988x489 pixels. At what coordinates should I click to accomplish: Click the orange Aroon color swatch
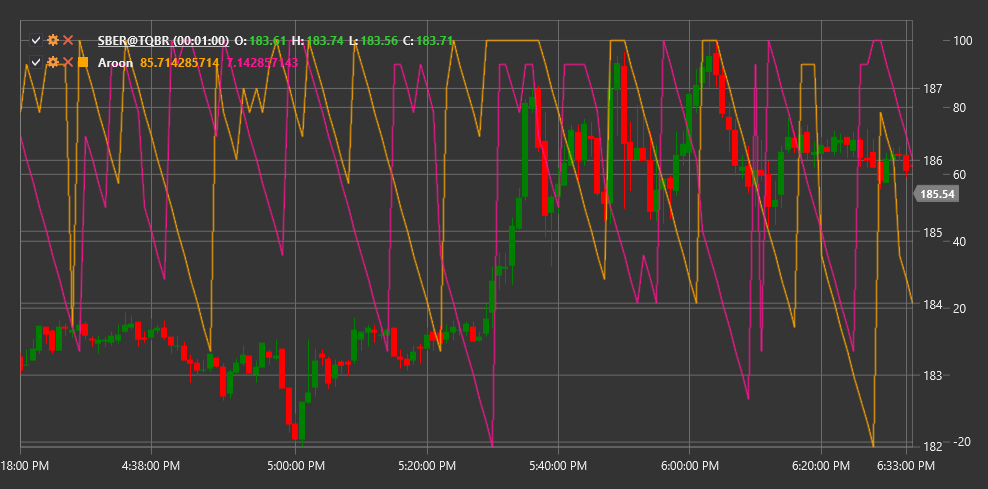coord(83,62)
